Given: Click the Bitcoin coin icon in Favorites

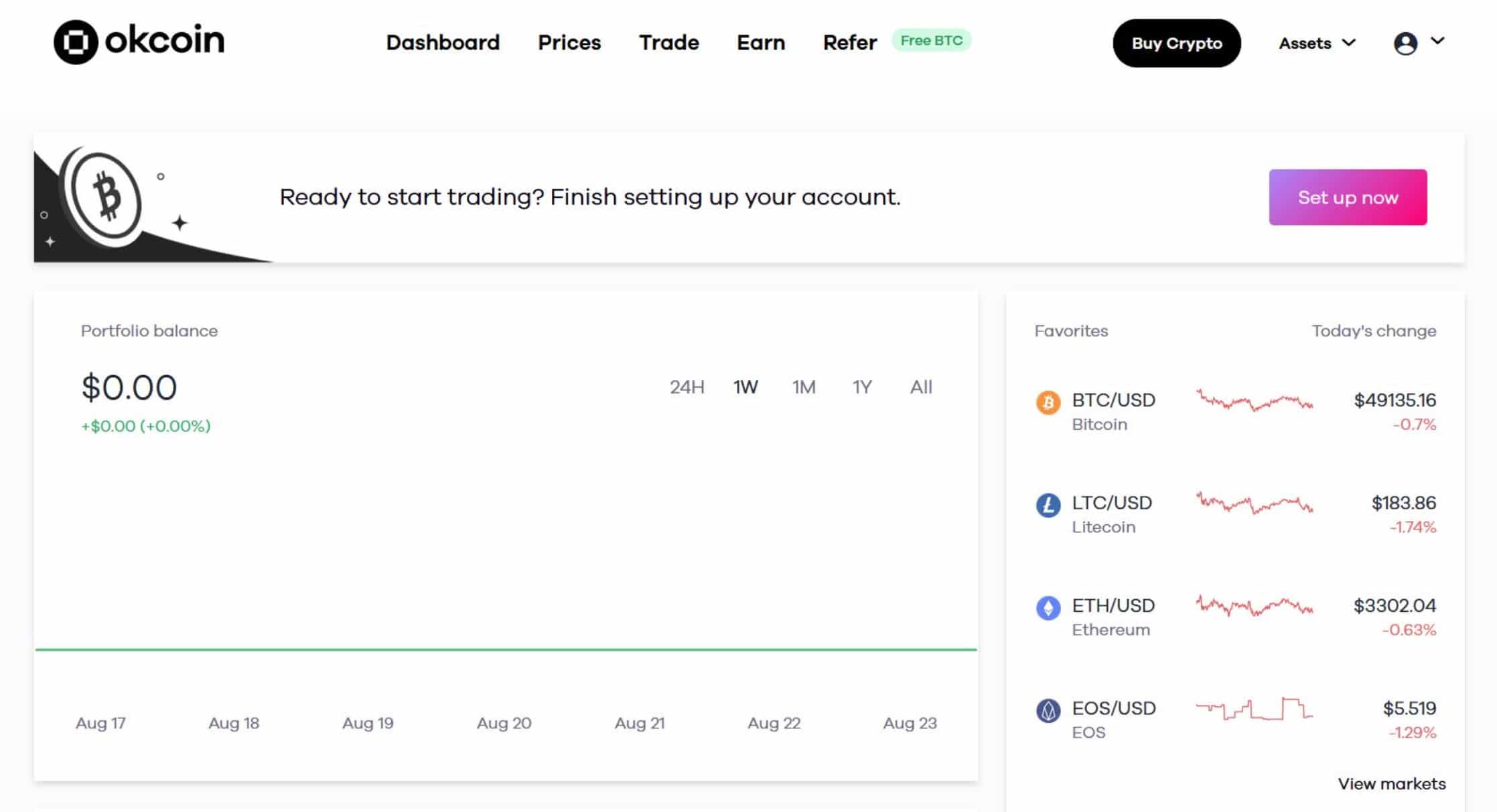Looking at the screenshot, I should click(x=1048, y=402).
